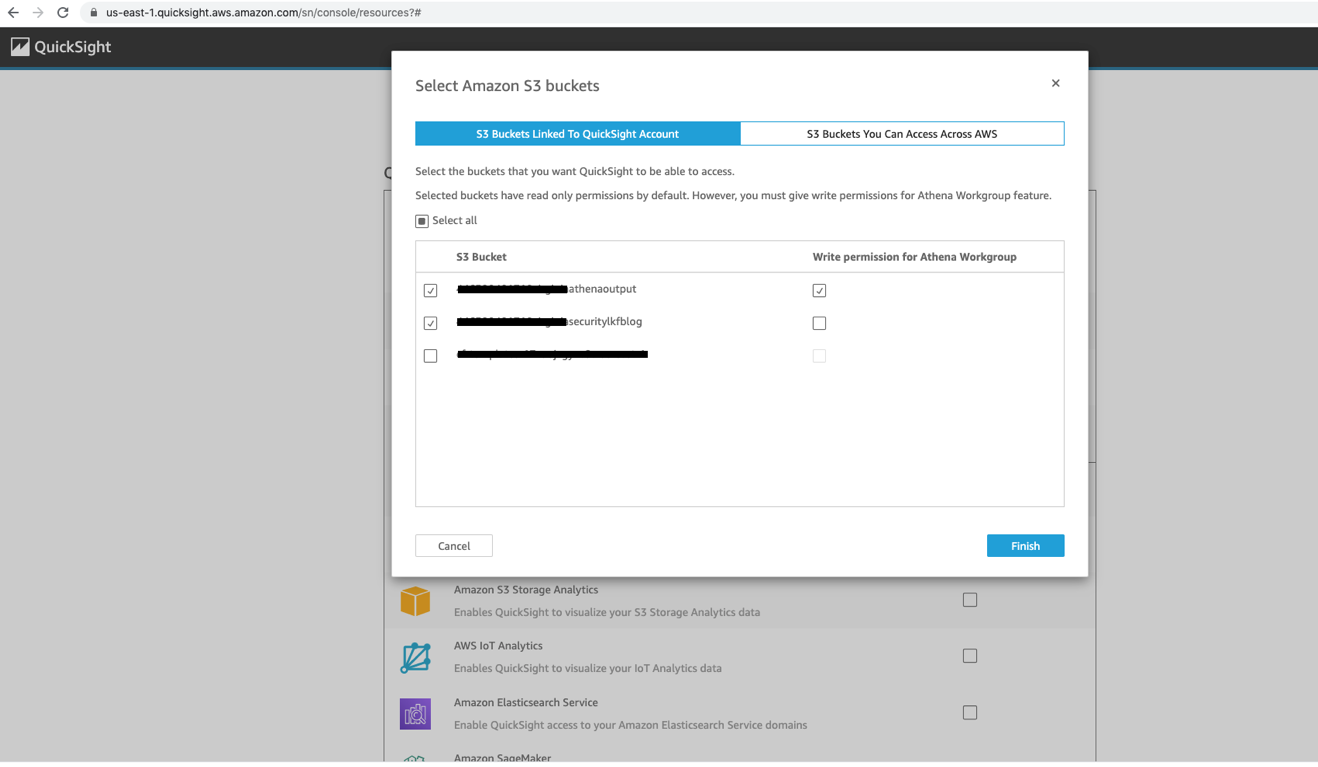Enable Athena write permission for securitylkfblog
This screenshot has height=767, width=1318.
(x=819, y=323)
